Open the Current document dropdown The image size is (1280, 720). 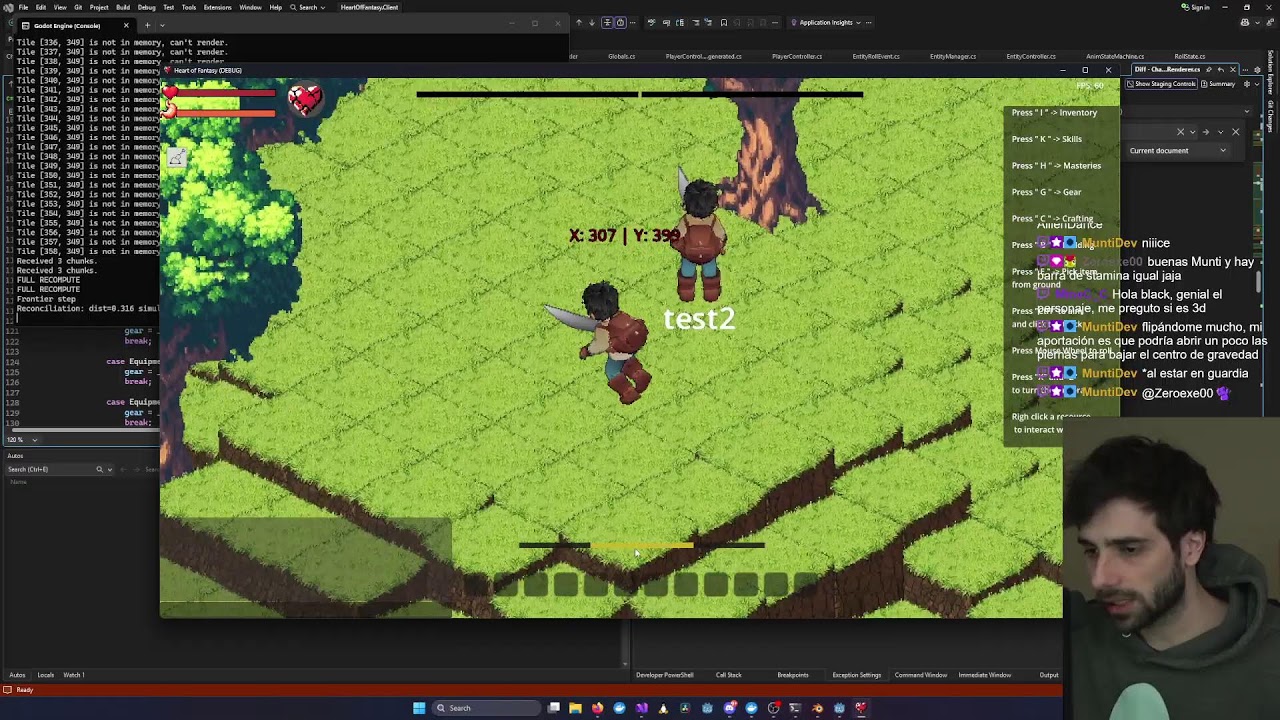[x=1176, y=151]
